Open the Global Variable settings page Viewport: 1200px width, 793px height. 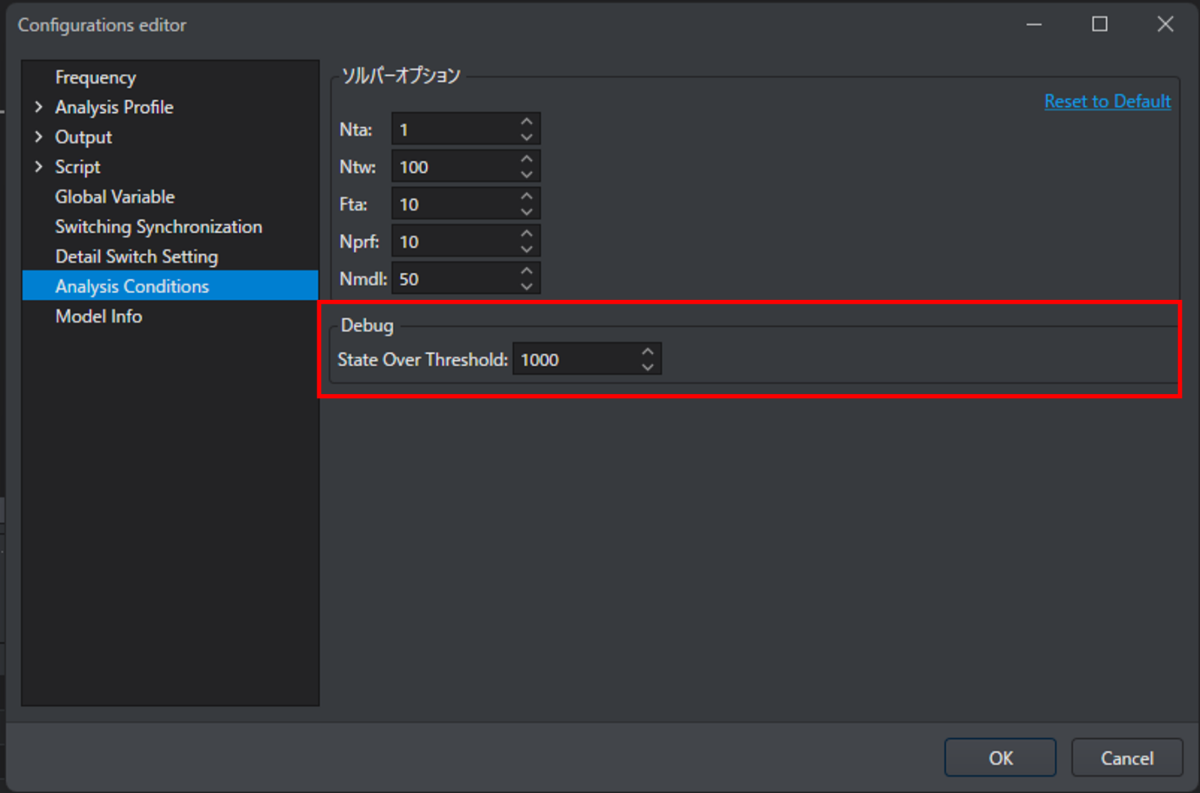coord(114,197)
